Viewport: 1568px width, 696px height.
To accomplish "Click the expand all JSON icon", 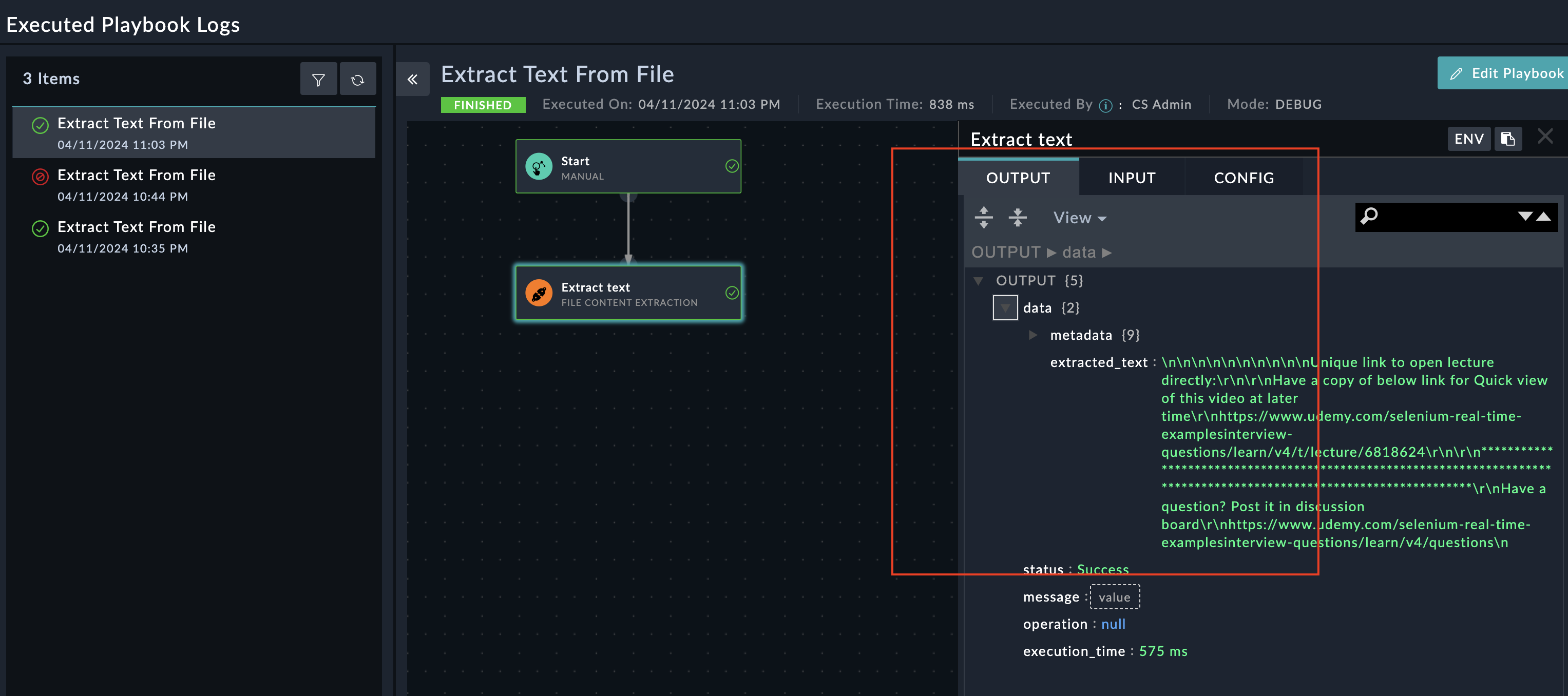I will click(983, 217).
